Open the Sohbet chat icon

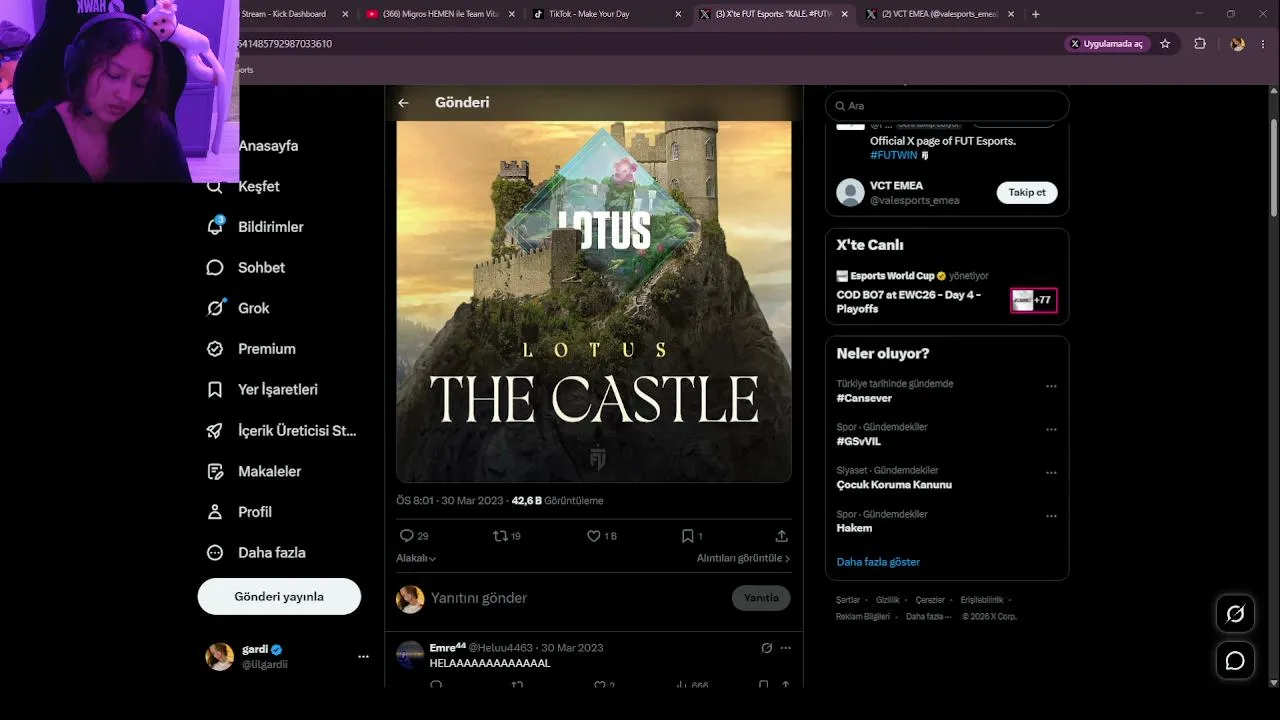tap(215, 268)
